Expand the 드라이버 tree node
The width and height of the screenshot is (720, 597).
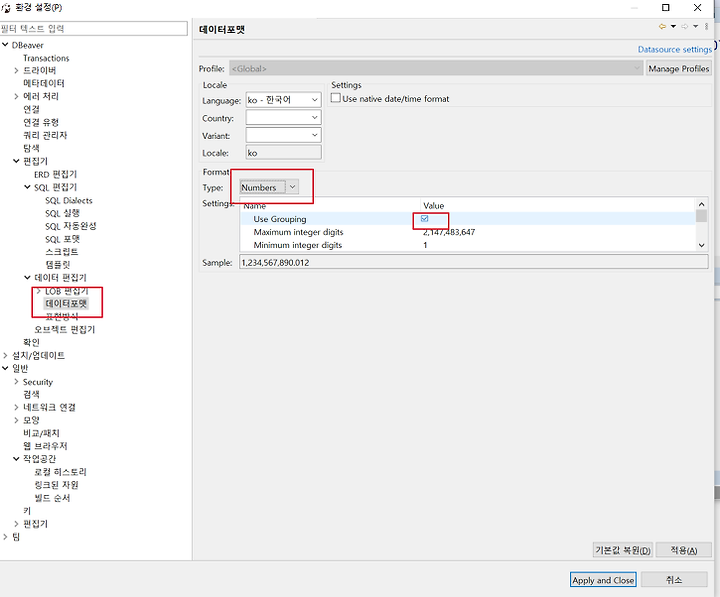coord(16,70)
